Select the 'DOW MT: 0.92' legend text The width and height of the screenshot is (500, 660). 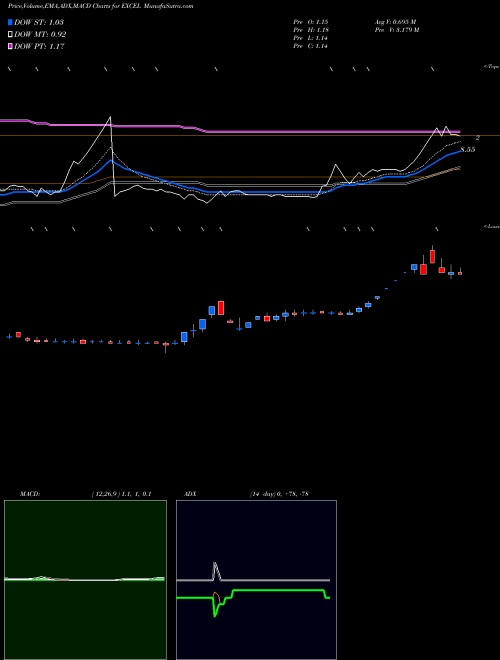pyautogui.click(x=40, y=35)
